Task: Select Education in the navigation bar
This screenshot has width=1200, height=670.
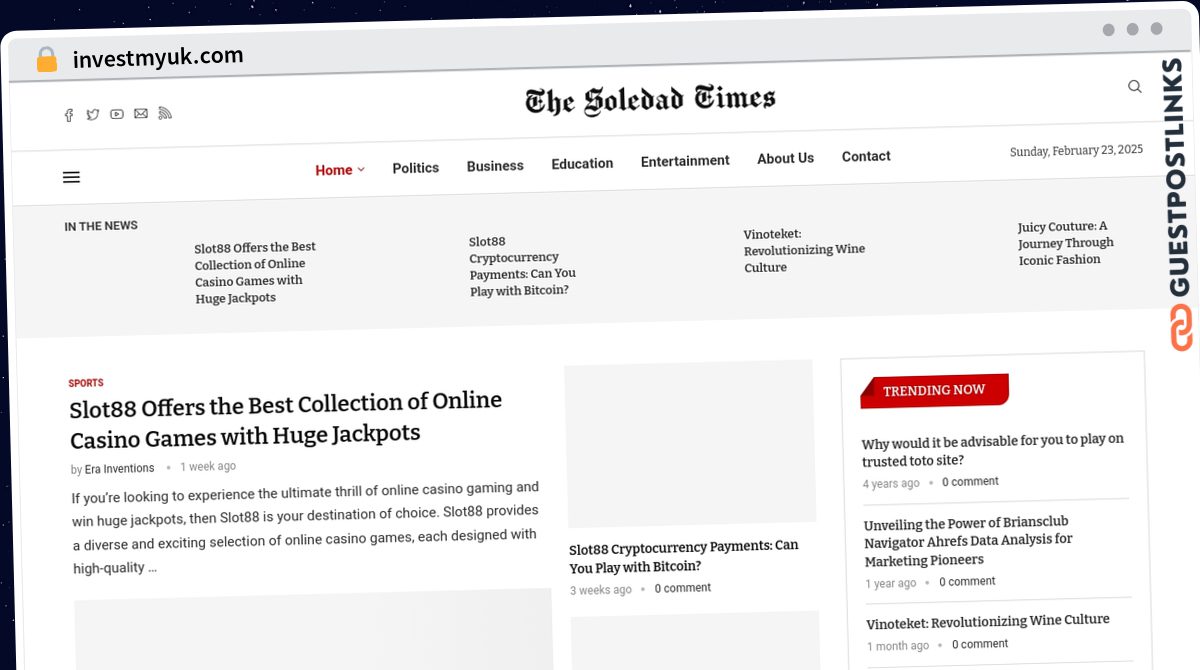Action: coord(582,163)
